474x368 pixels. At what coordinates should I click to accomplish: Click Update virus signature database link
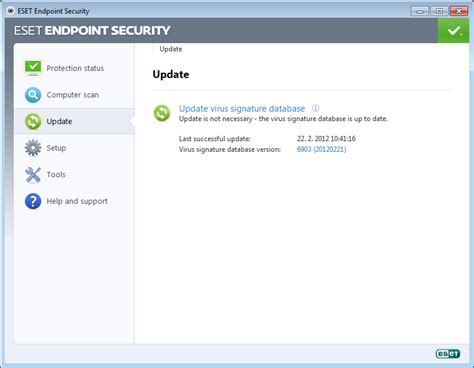(242, 108)
